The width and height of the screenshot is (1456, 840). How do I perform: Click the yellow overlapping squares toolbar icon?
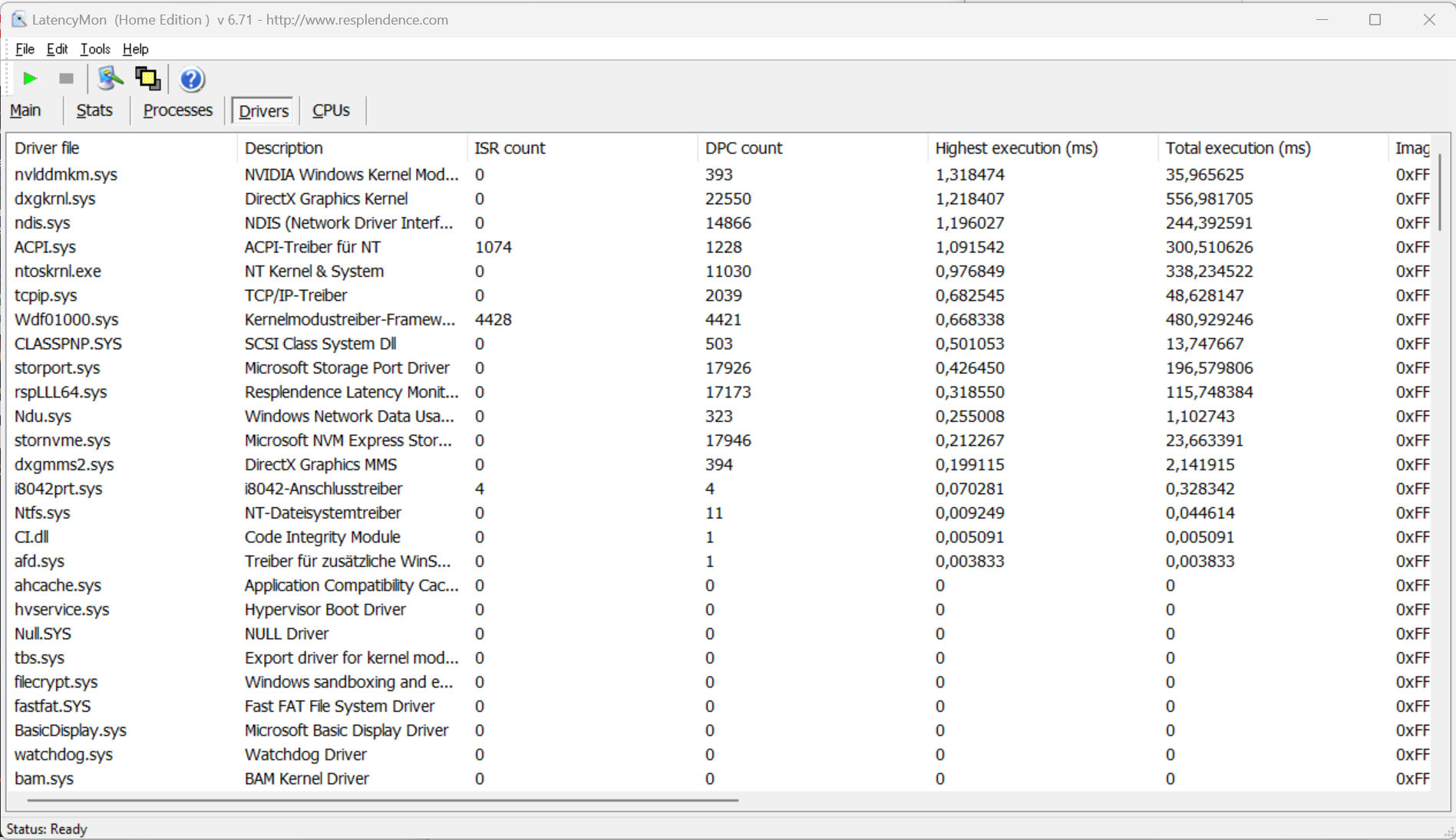[x=147, y=78]
